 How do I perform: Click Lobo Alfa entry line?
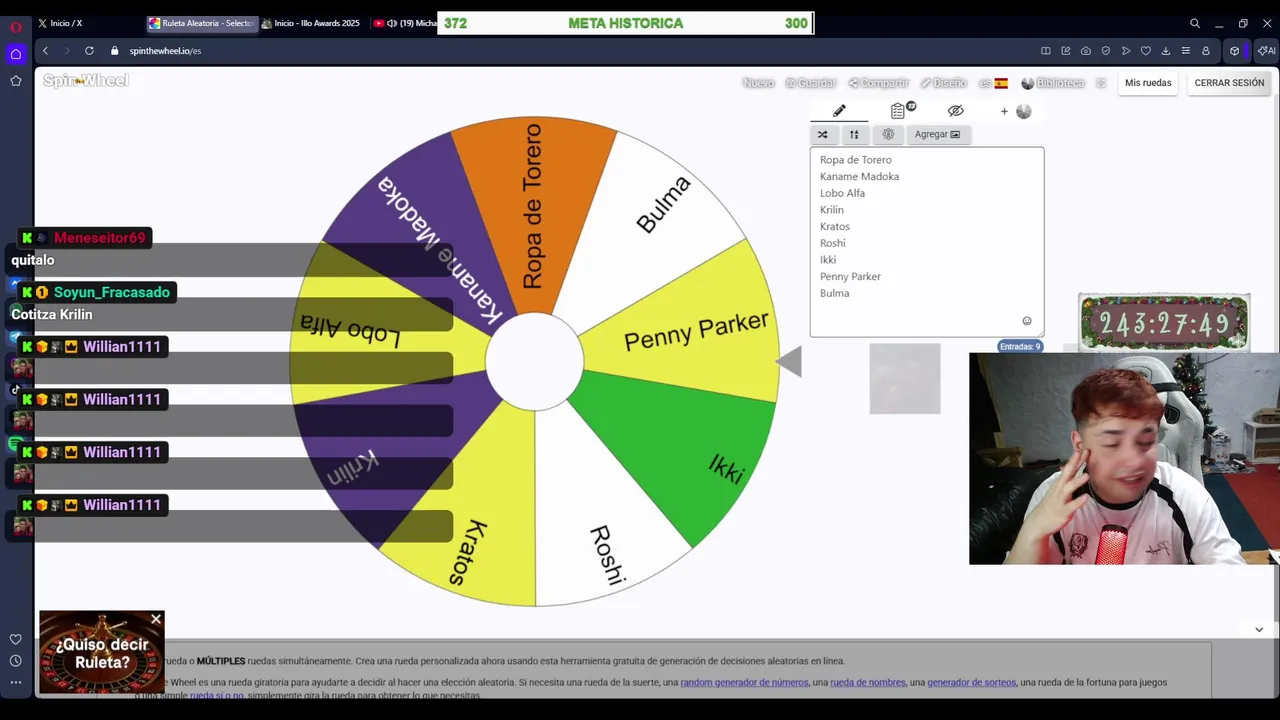[842, 193]
